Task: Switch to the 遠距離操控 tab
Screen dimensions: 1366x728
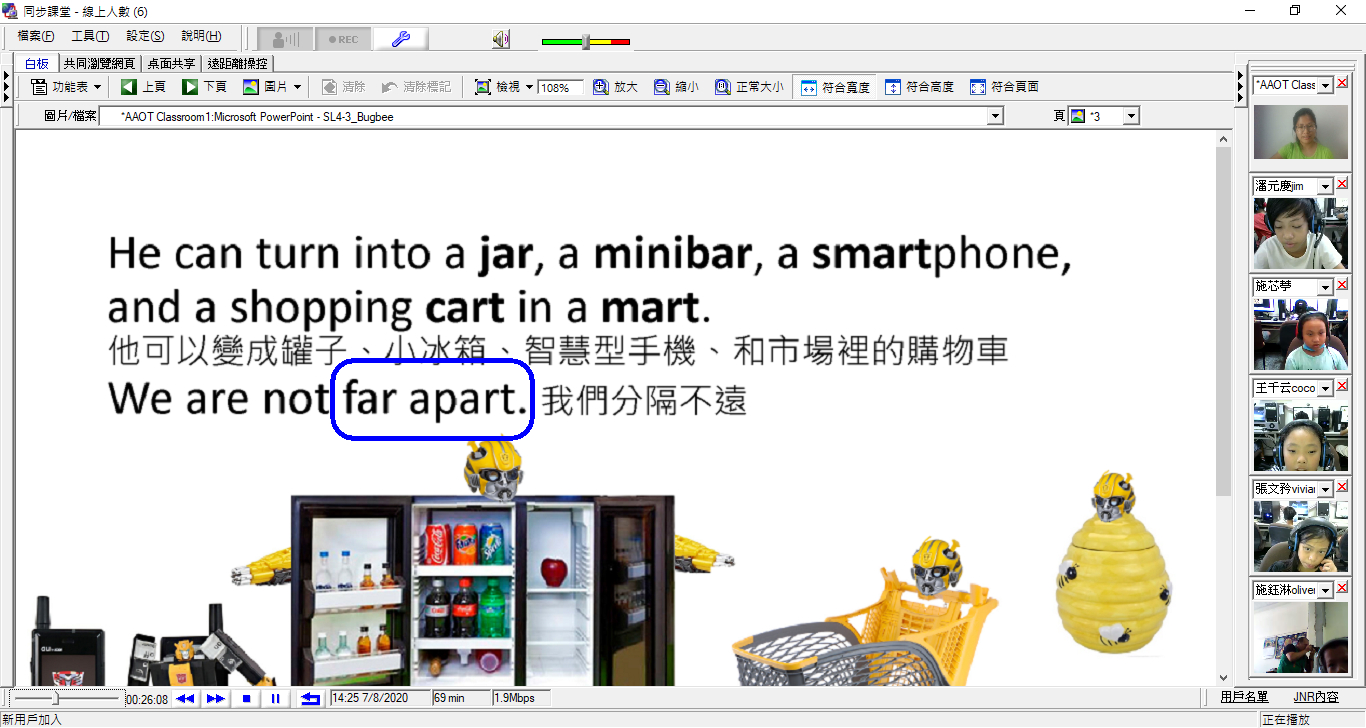Action: [237, 63]
